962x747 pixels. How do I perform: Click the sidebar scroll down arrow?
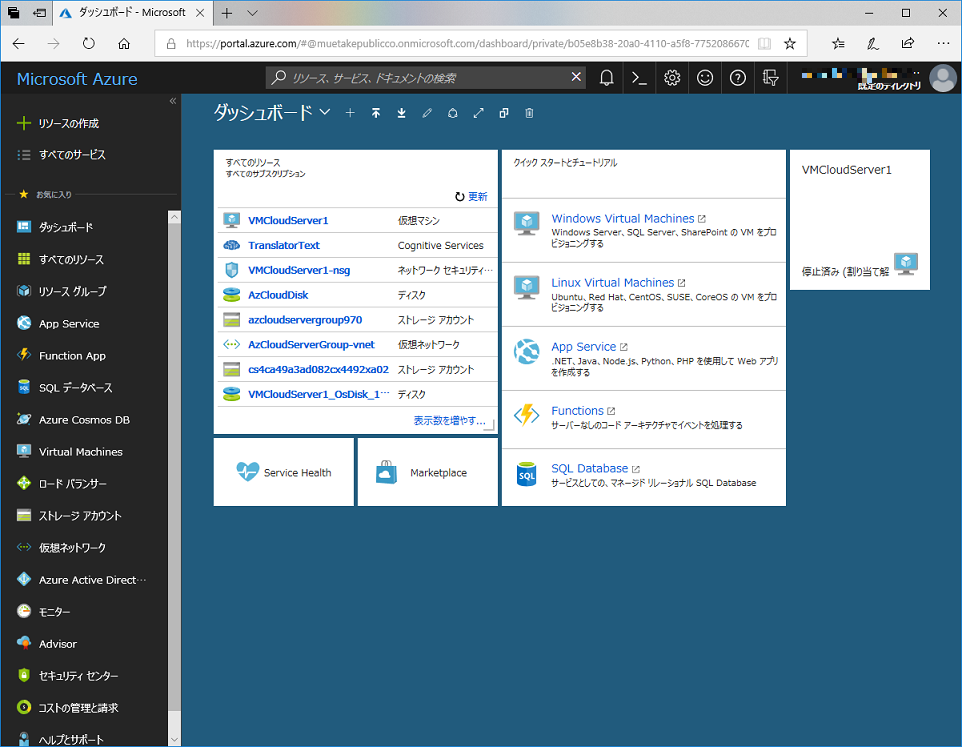(174, 739)
